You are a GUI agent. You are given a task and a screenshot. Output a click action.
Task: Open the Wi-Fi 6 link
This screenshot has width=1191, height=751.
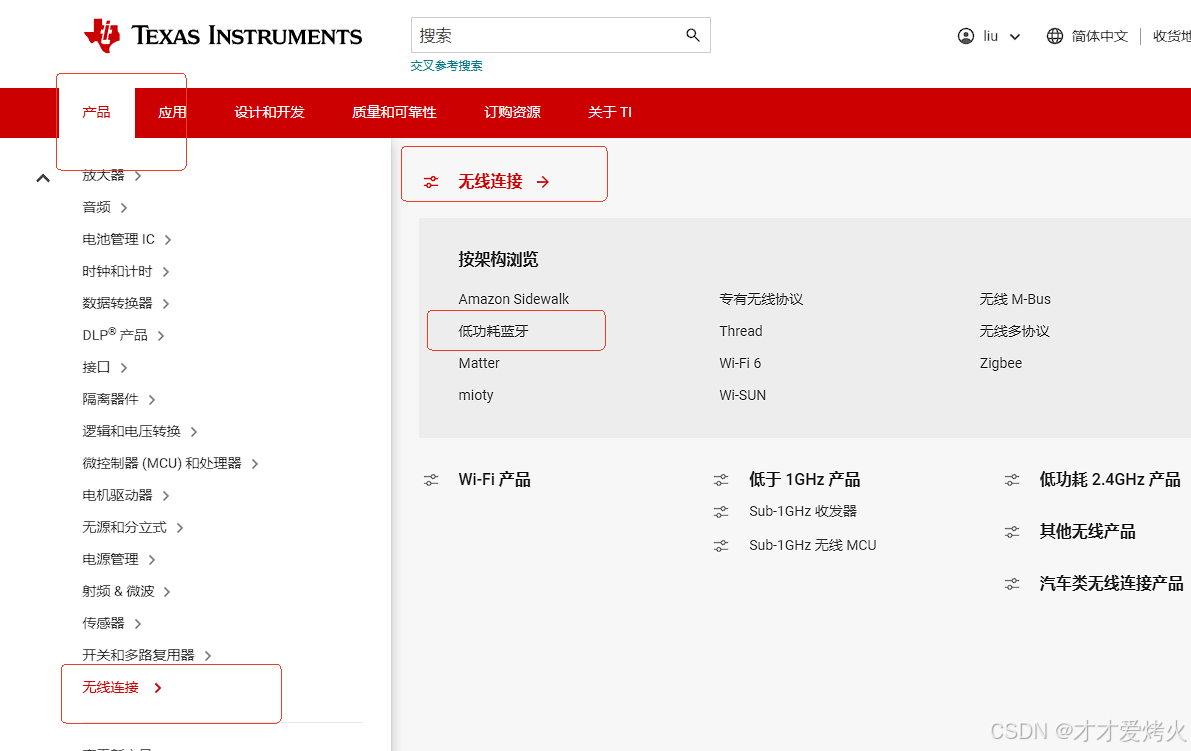coord(740,363)
